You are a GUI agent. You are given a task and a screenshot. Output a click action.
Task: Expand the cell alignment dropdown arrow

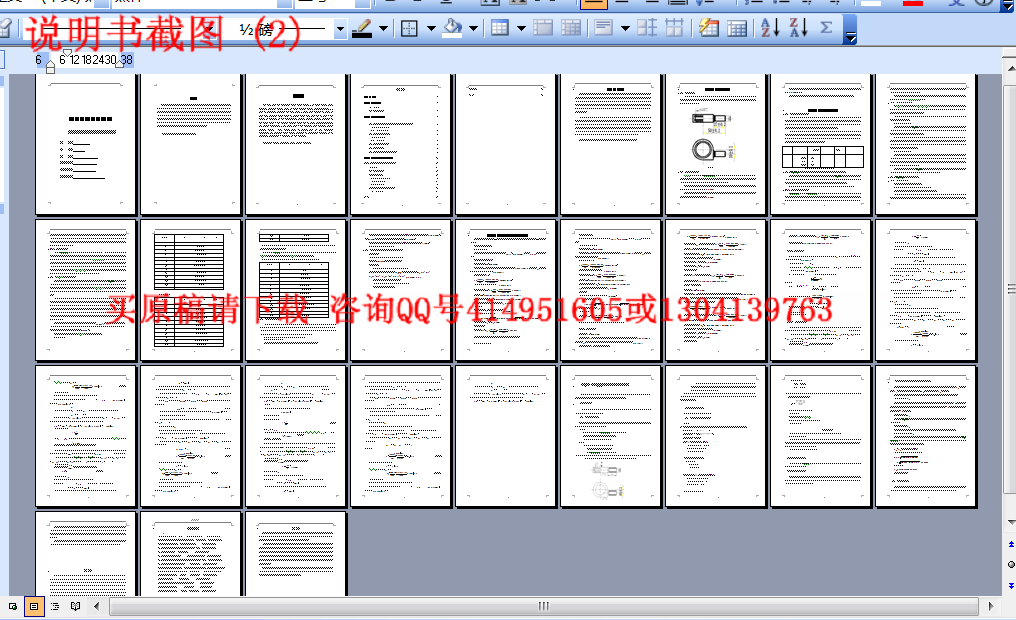tap(625, 29)
